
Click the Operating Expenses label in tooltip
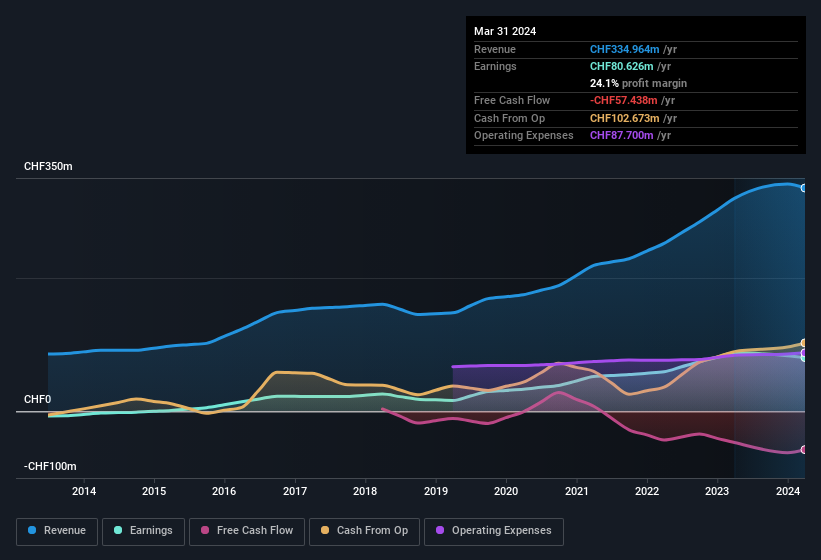[524, 136]
